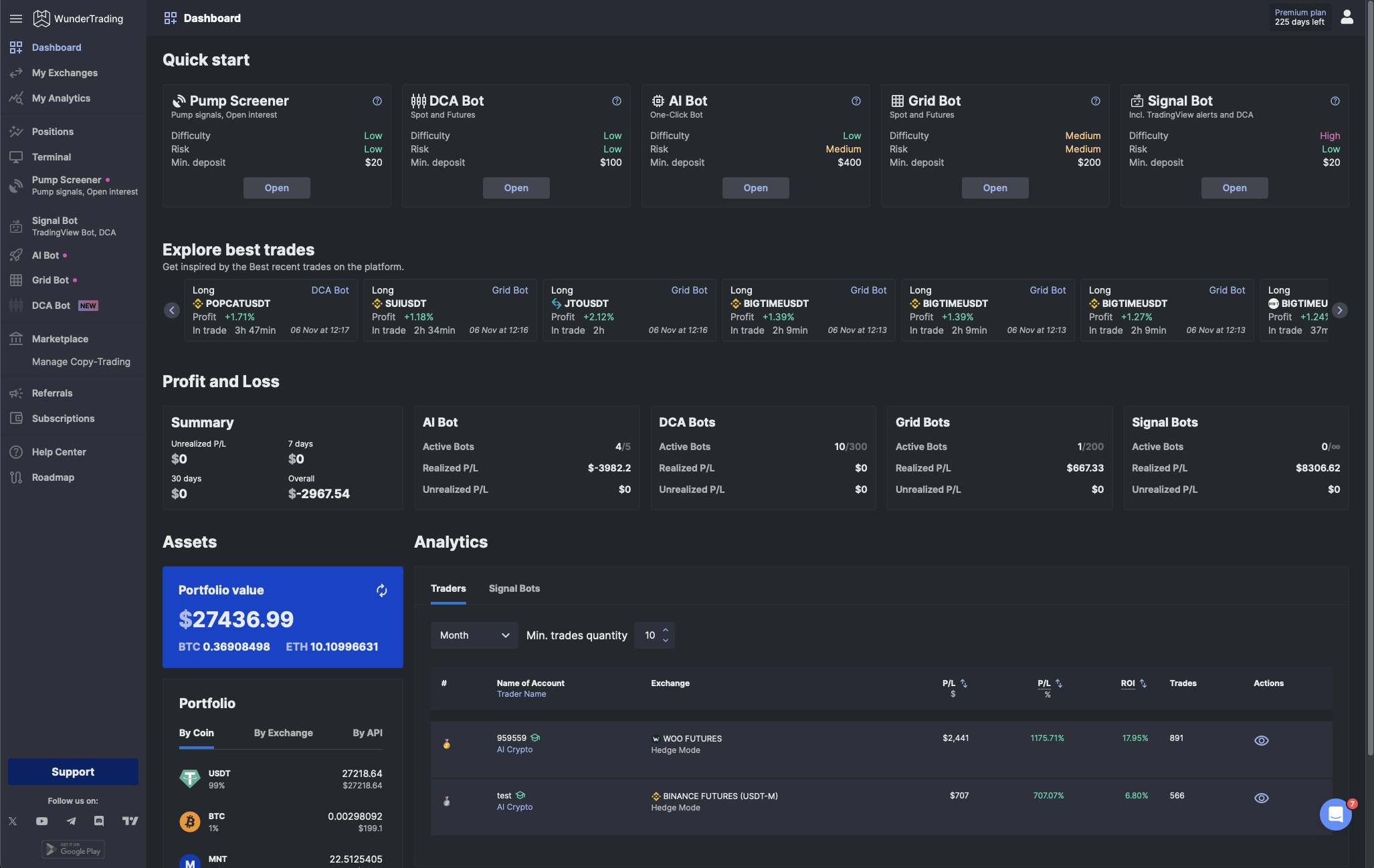Select By Exchange portfolio tab
1374x868 pixels.
click(x=283, y=733)
